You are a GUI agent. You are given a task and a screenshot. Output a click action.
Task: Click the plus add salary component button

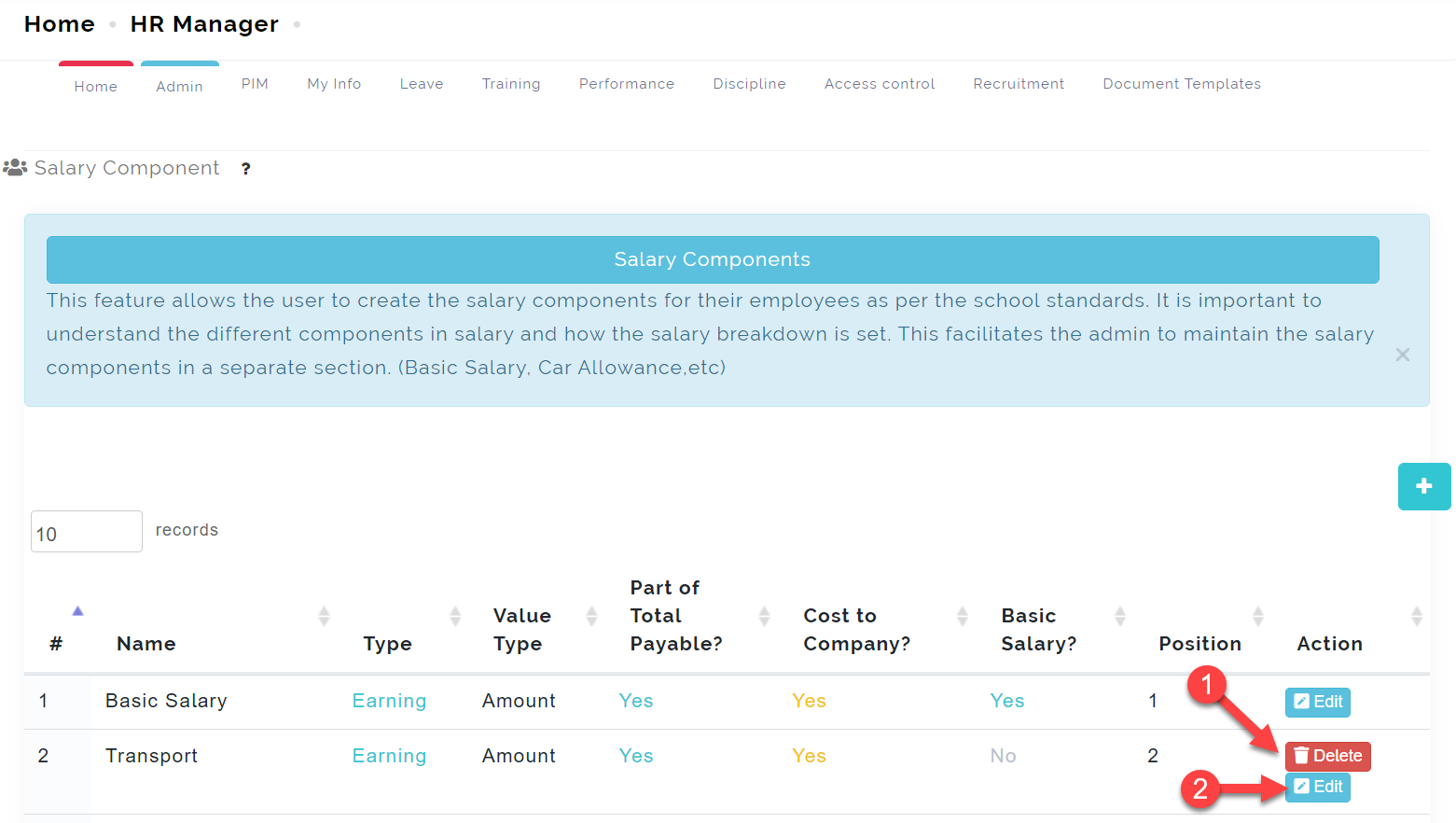[1423, 486]
